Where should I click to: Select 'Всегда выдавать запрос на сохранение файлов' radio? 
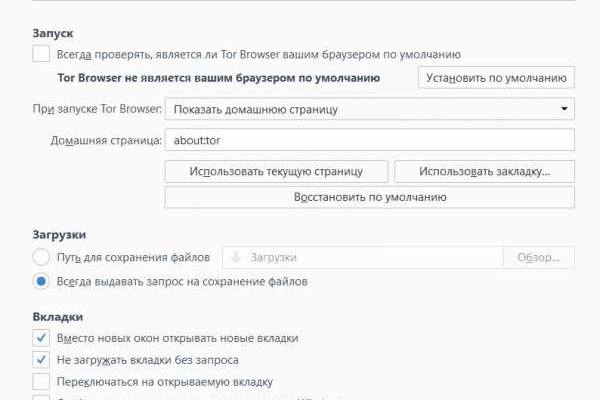[41, 282]
